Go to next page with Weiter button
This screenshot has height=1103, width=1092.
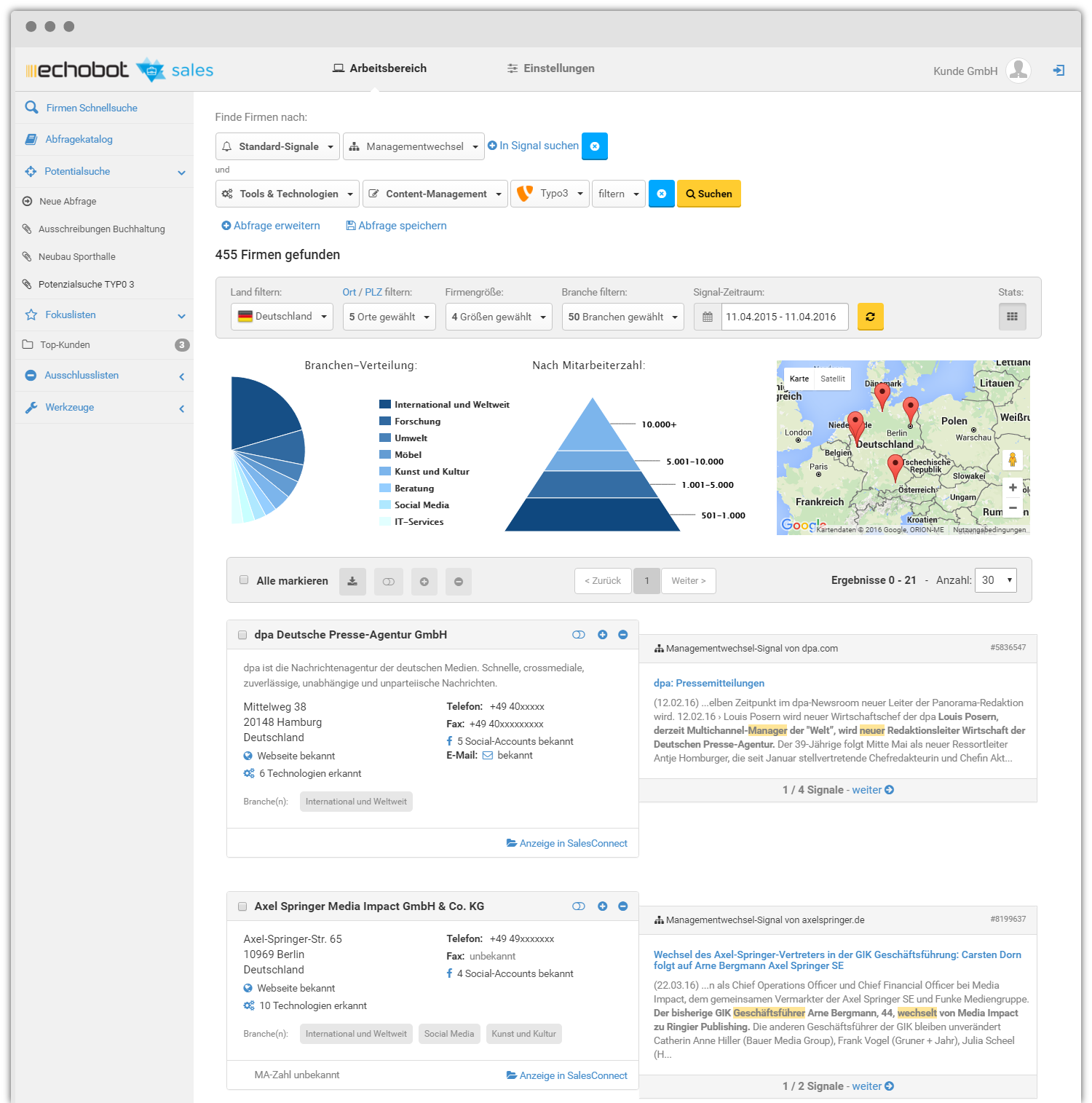coord(689,581)
